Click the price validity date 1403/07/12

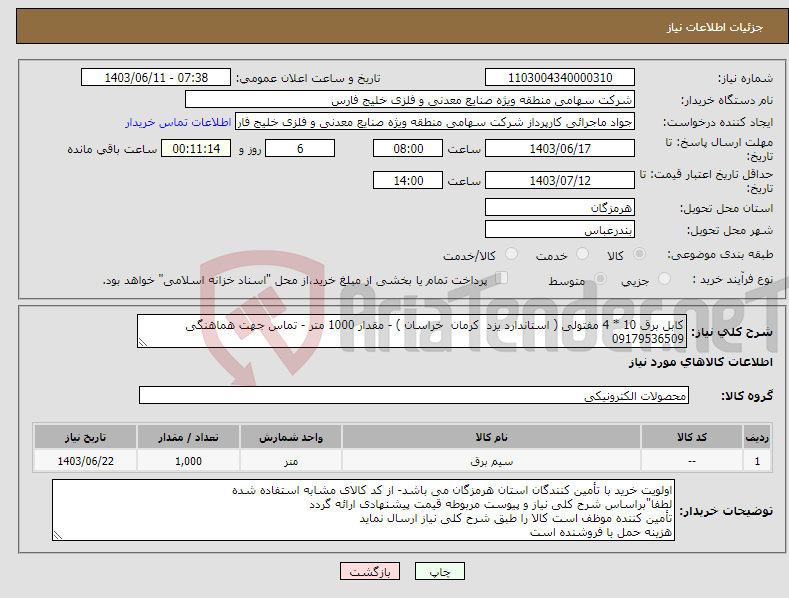[x=560, y=180]
